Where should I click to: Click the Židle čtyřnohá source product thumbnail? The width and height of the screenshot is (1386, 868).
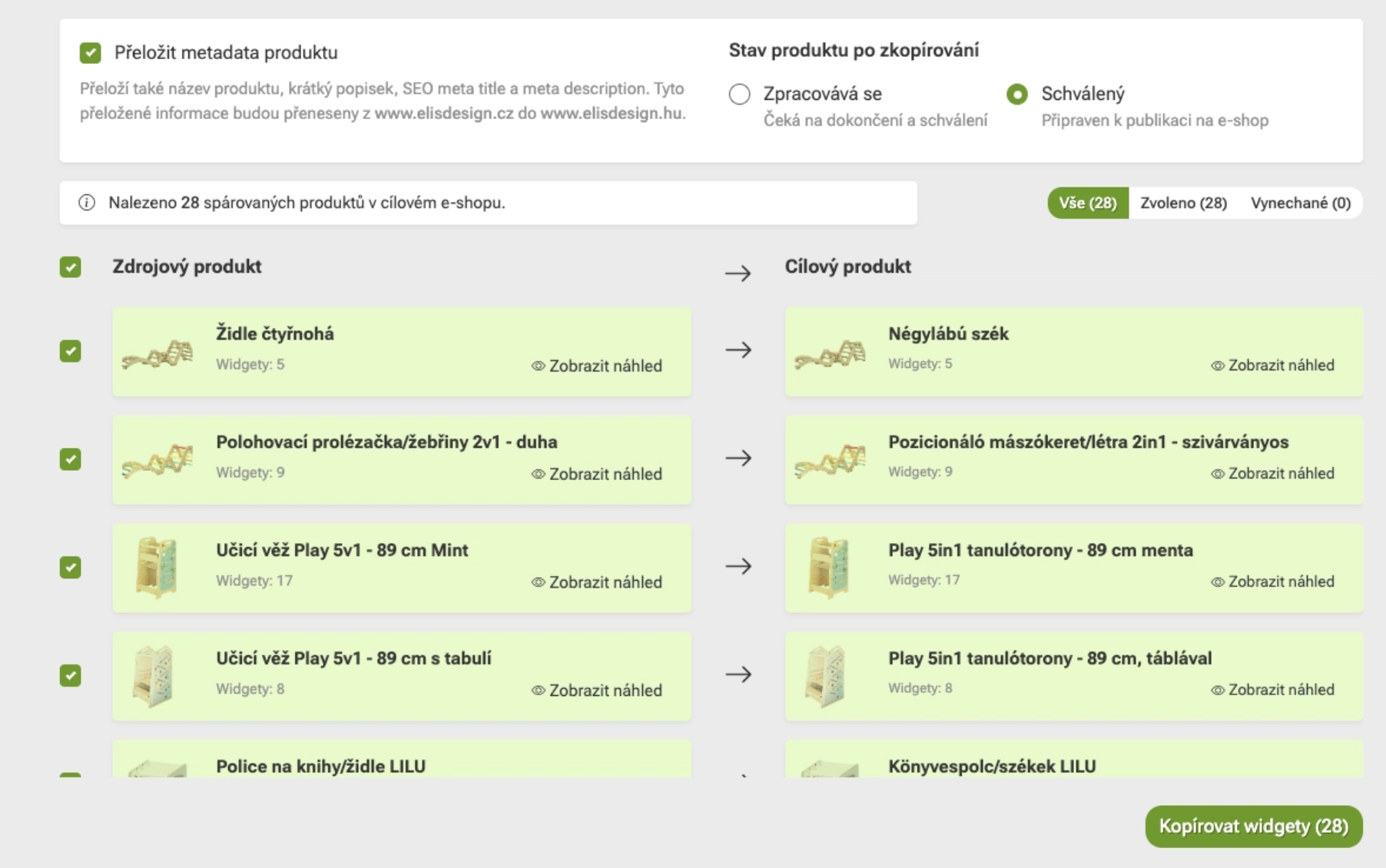pyautogui.click(x=157, y=353)
